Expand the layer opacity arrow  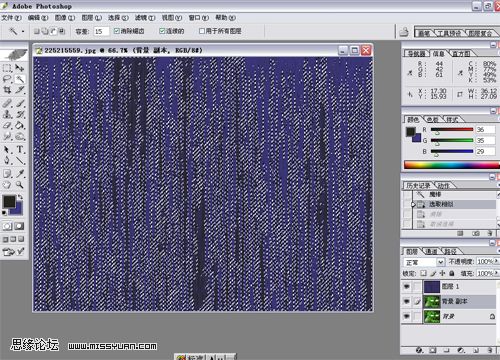coord(496,262)
